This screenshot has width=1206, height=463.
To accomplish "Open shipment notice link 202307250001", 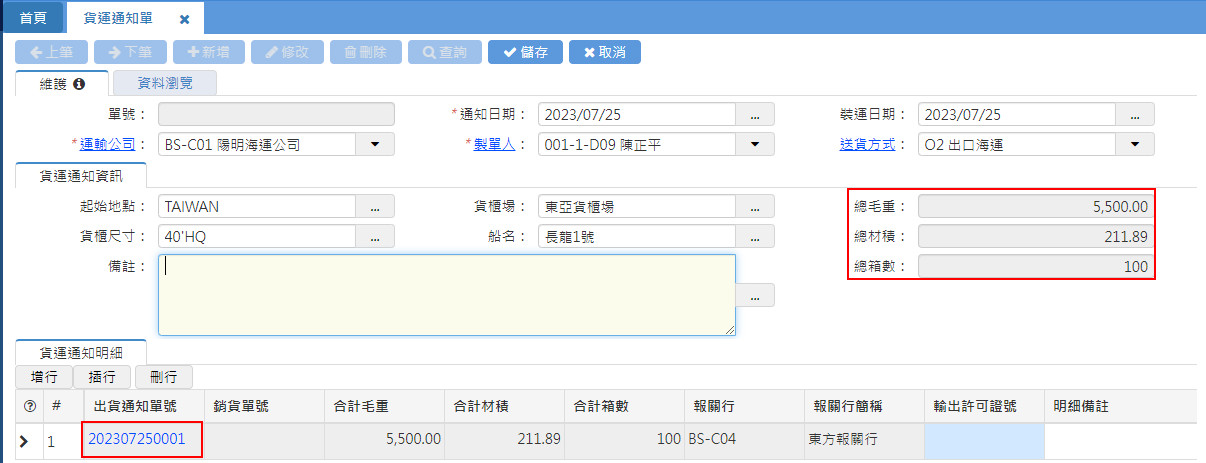I will click(137, 438).
